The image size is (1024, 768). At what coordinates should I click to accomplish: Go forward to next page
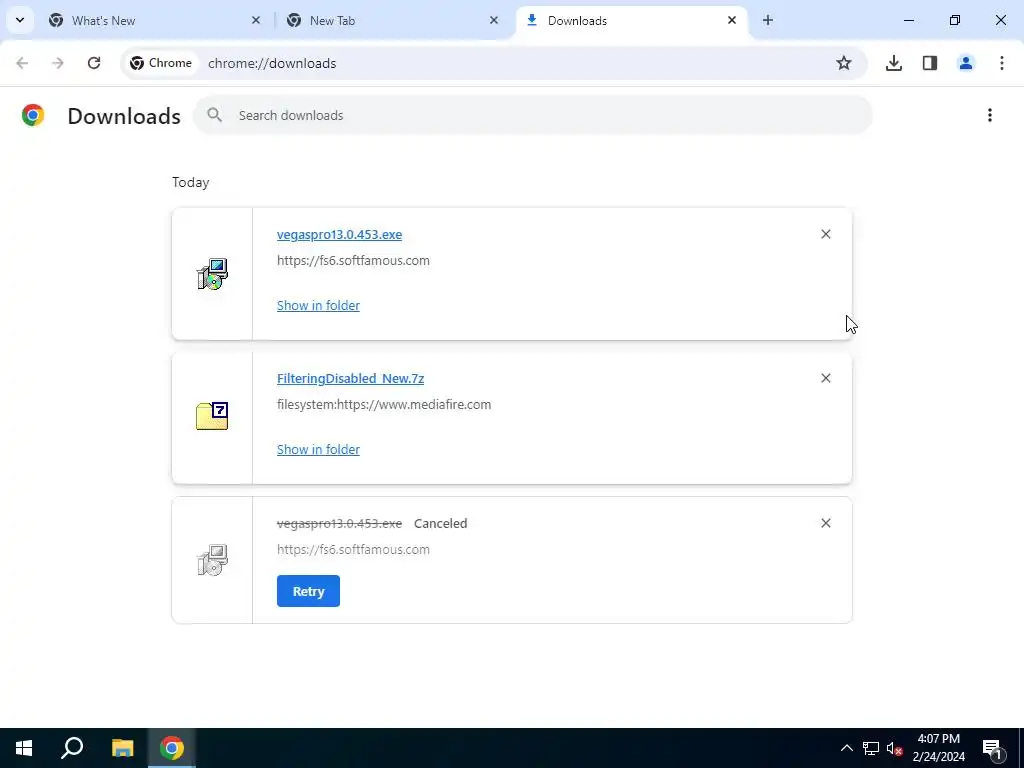[58, 63]
